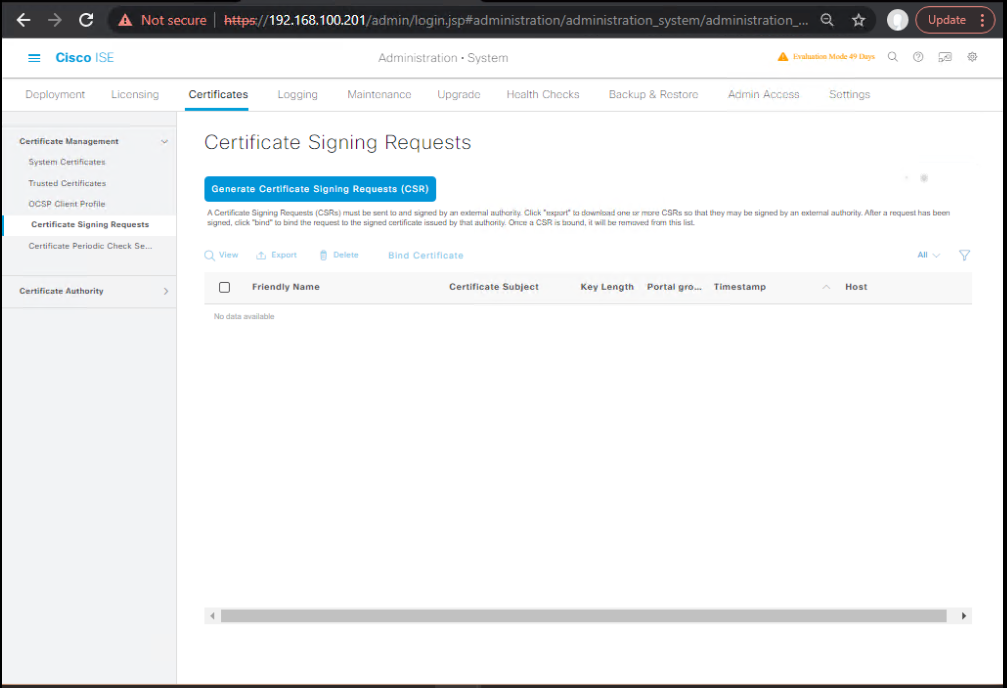Viewport: 1007px width, 688px height.
Task: Open the ISE interactive features icon
Action: [945, 57]
